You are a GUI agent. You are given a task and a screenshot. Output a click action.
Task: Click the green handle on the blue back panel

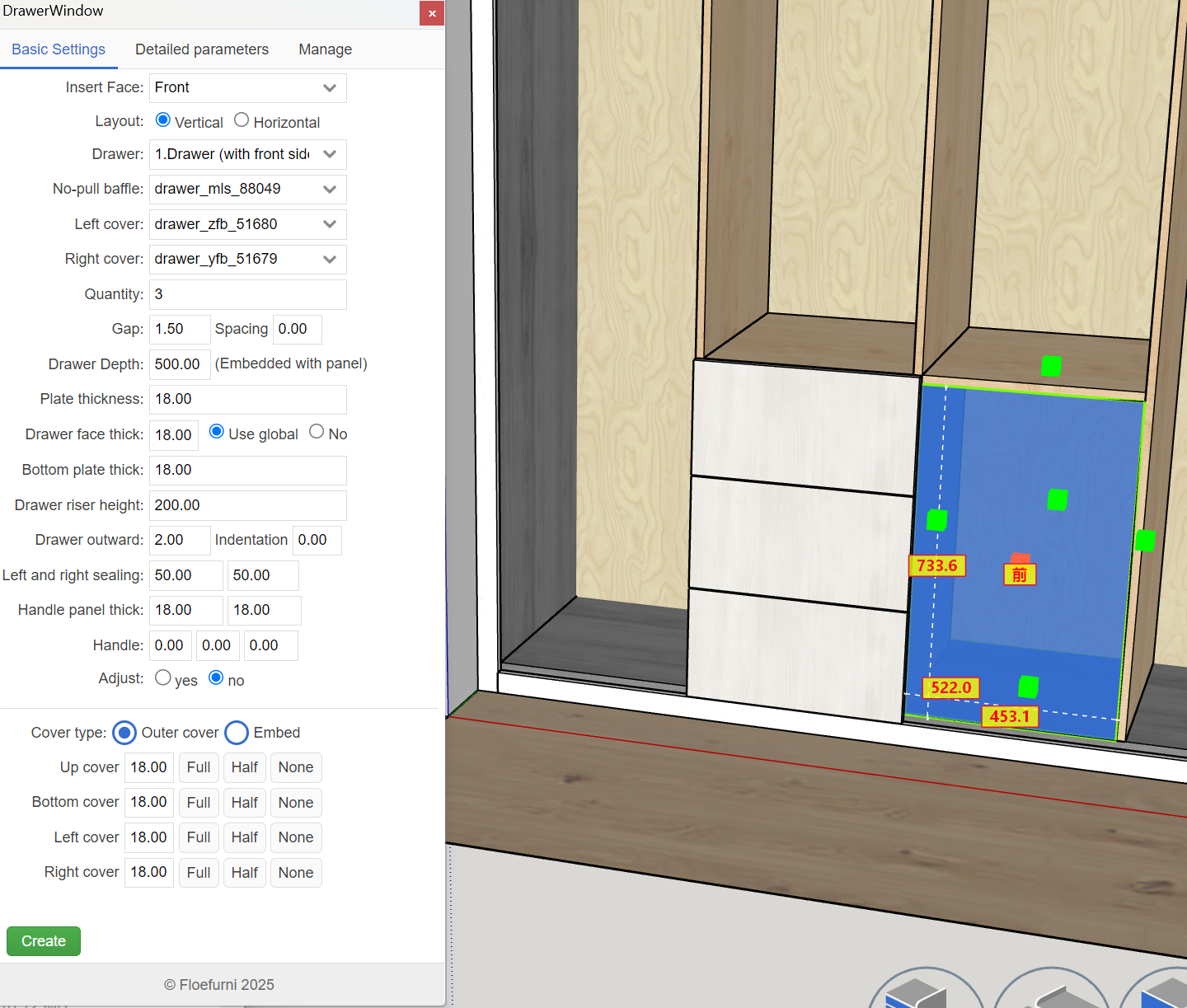point(1057,499)
